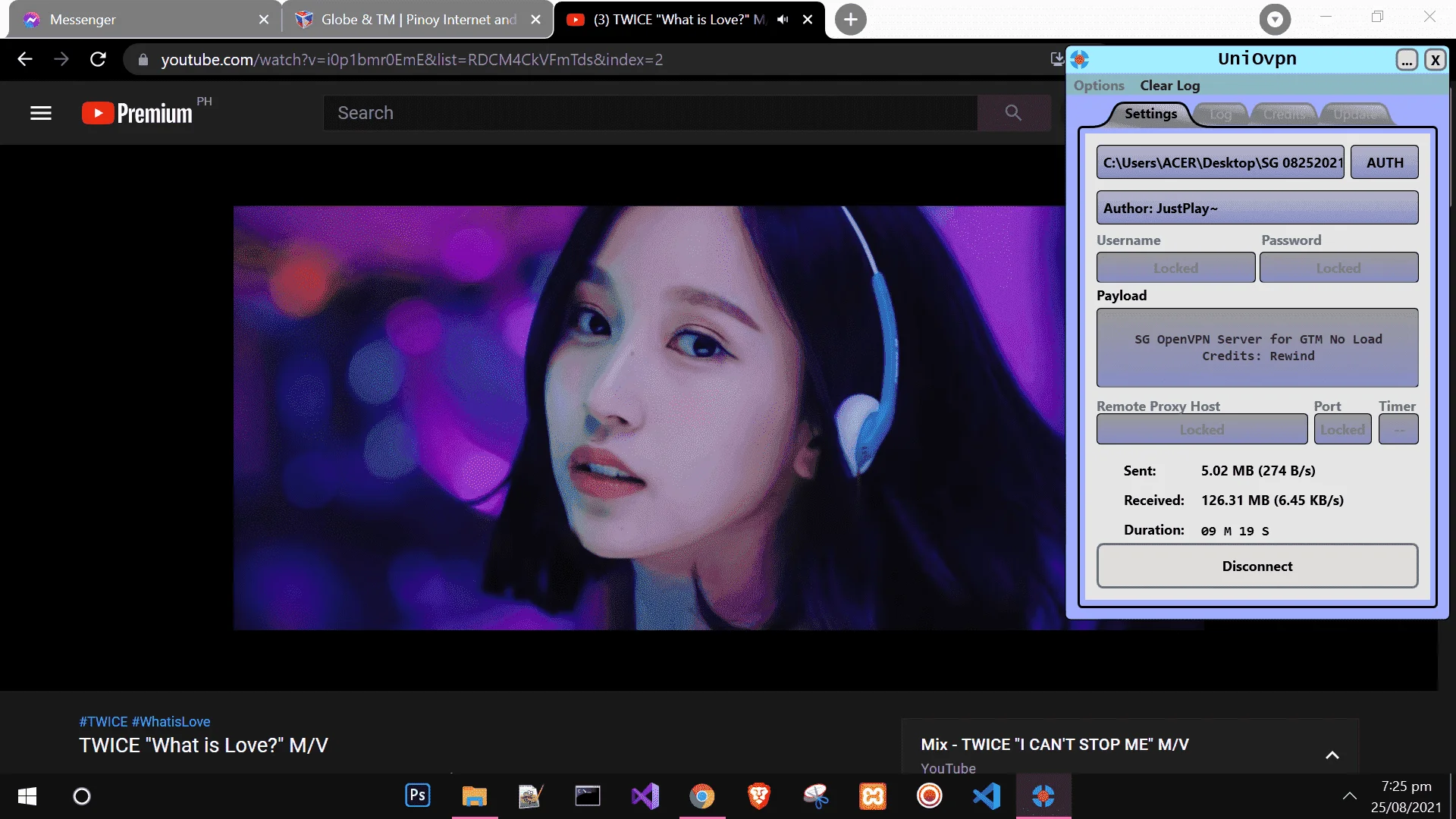This screenshot has height=819, width=1456.
Task: Go back with browser back arrow
Action: [x=25, y=59]
